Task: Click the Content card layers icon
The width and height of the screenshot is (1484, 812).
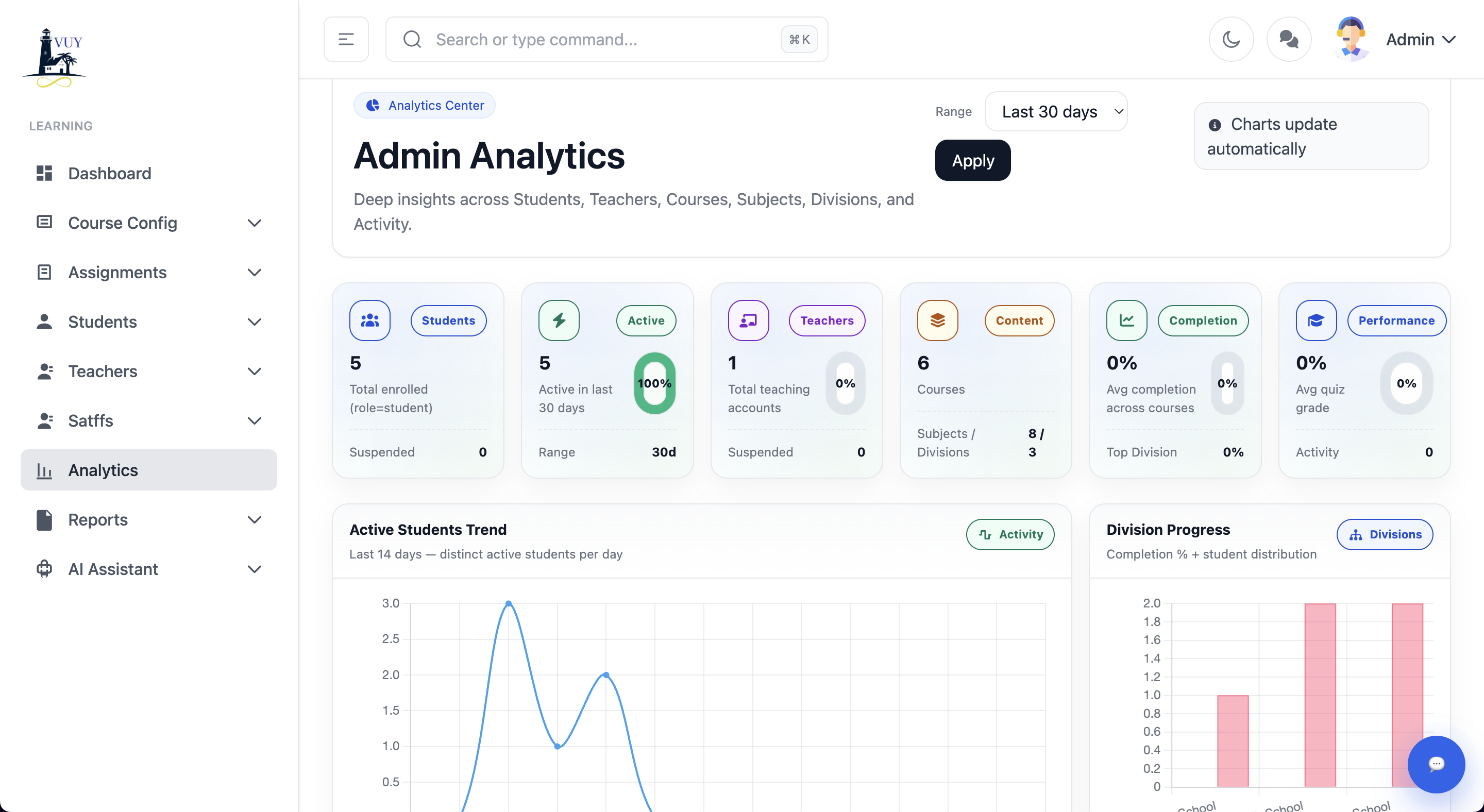Action: coord(937,320)
